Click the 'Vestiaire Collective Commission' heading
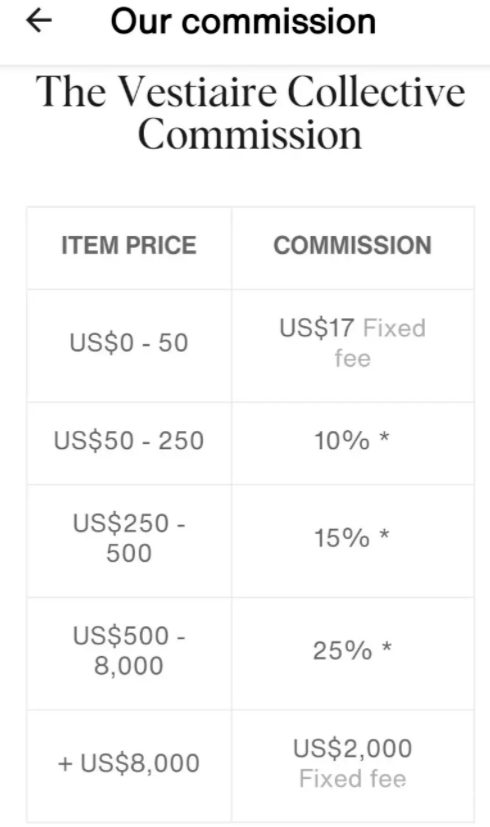 (x=251, y=113)
